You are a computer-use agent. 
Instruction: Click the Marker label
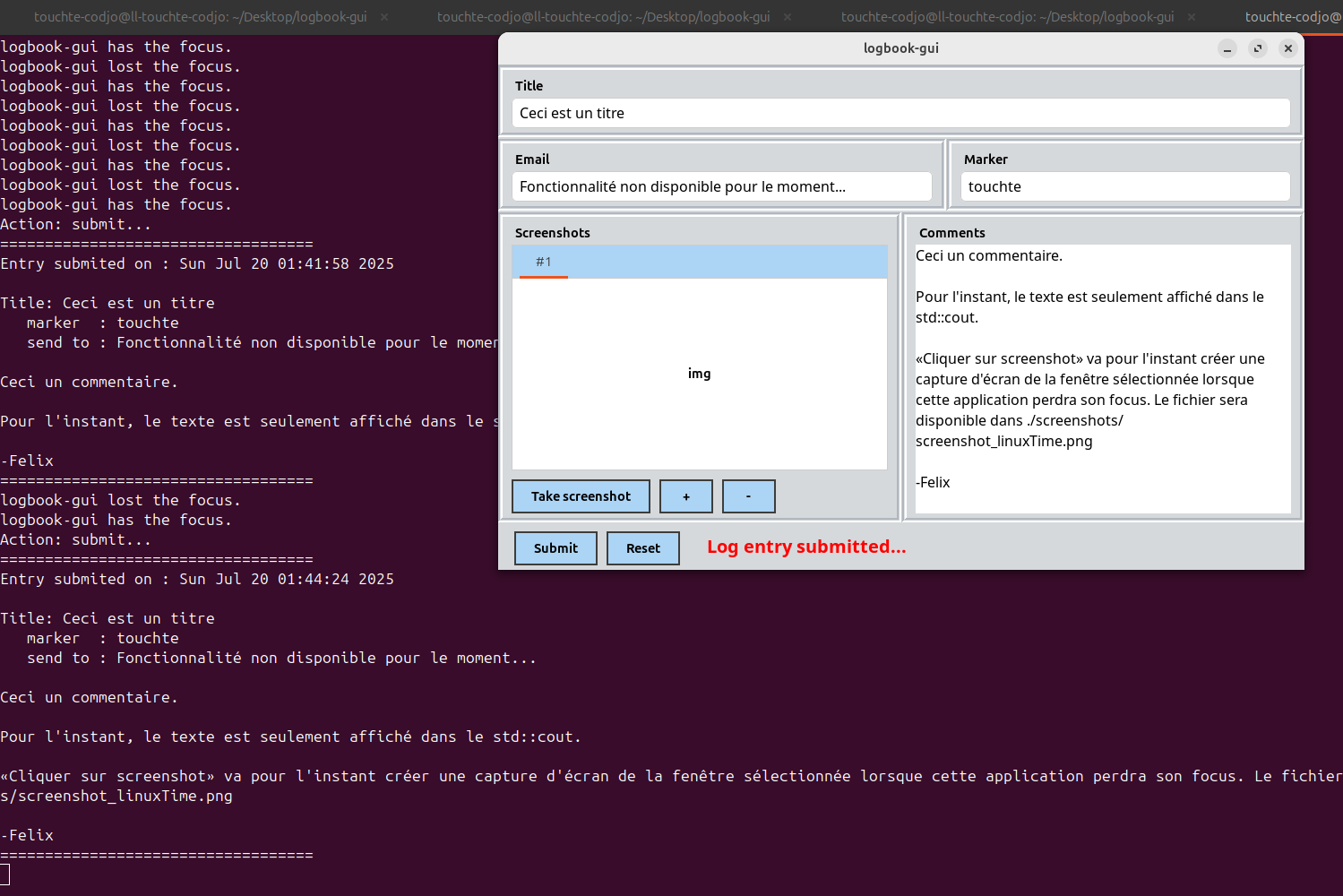click(x=986, y=159)
